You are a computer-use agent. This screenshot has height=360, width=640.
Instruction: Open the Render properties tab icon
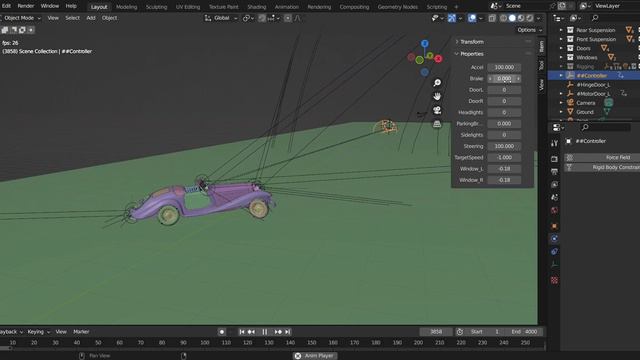(554, 158)
